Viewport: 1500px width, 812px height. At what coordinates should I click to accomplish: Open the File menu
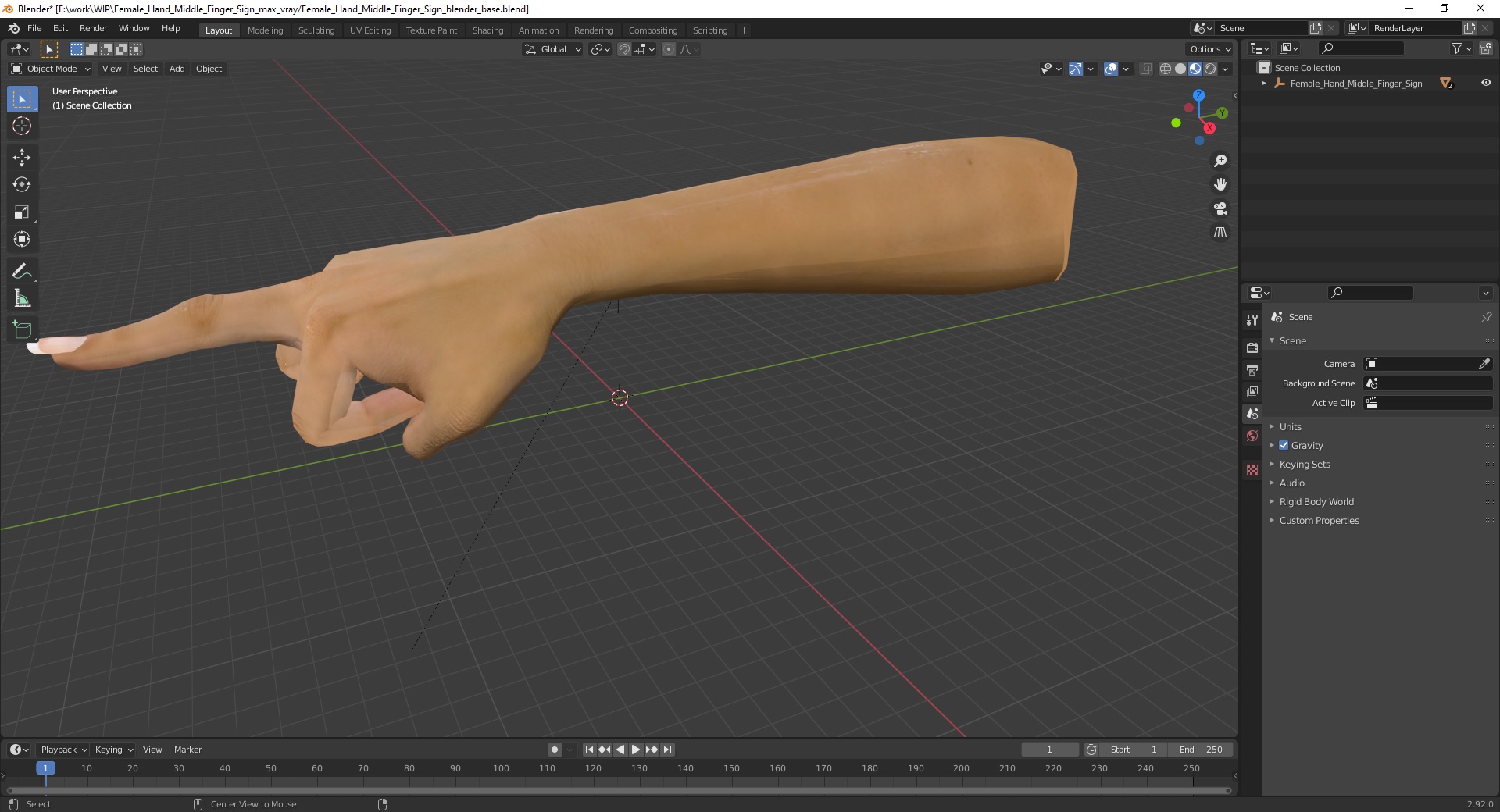point(34,28)
